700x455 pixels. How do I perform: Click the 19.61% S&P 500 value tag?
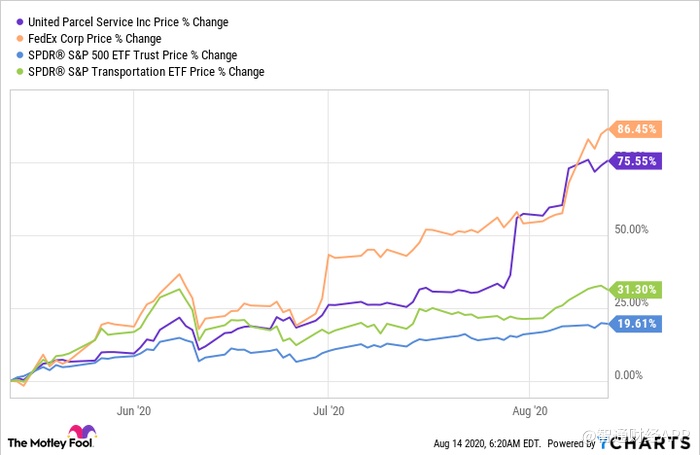tap(636, 323)
